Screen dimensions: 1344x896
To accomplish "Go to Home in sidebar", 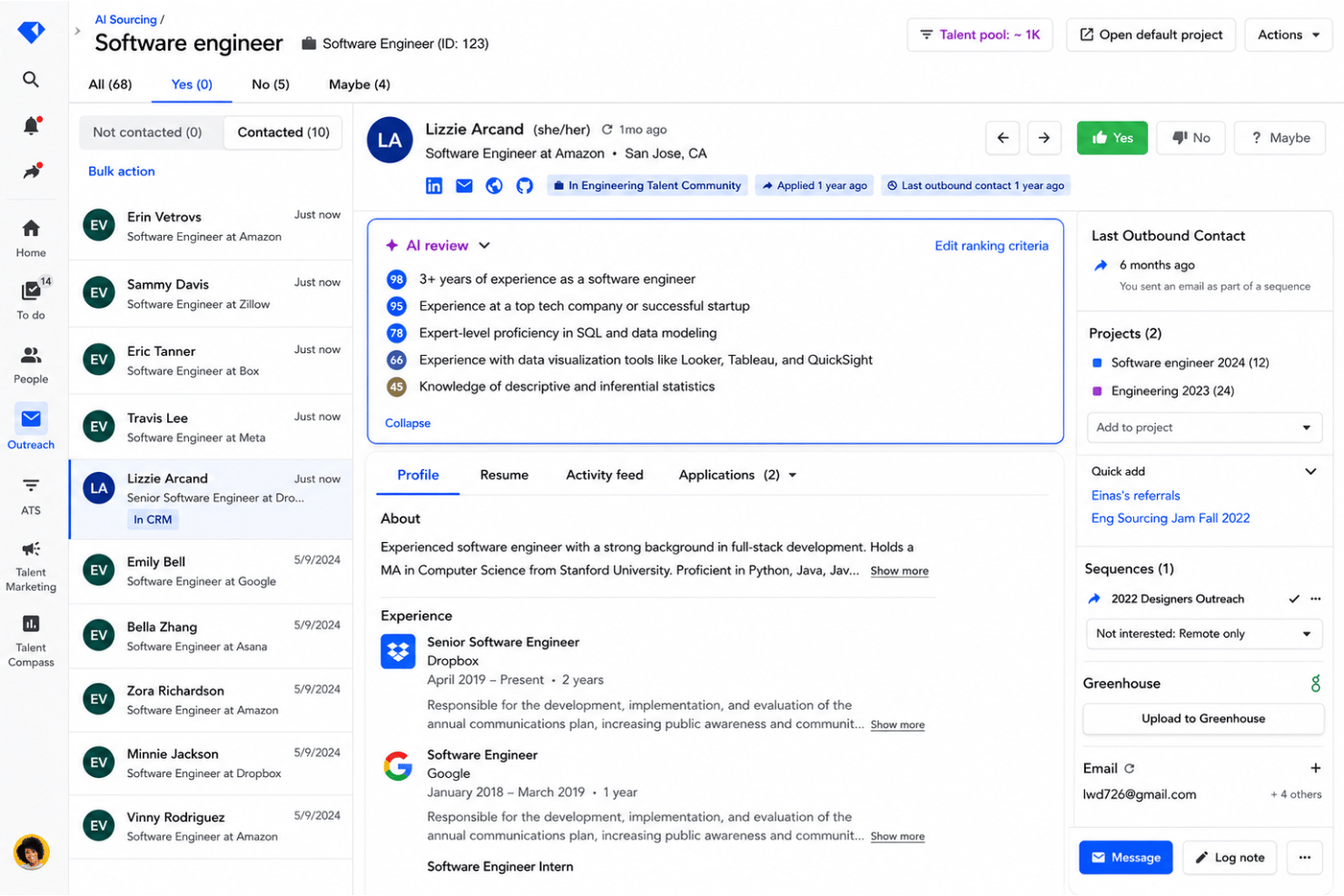I will click(x=31, y=238).
